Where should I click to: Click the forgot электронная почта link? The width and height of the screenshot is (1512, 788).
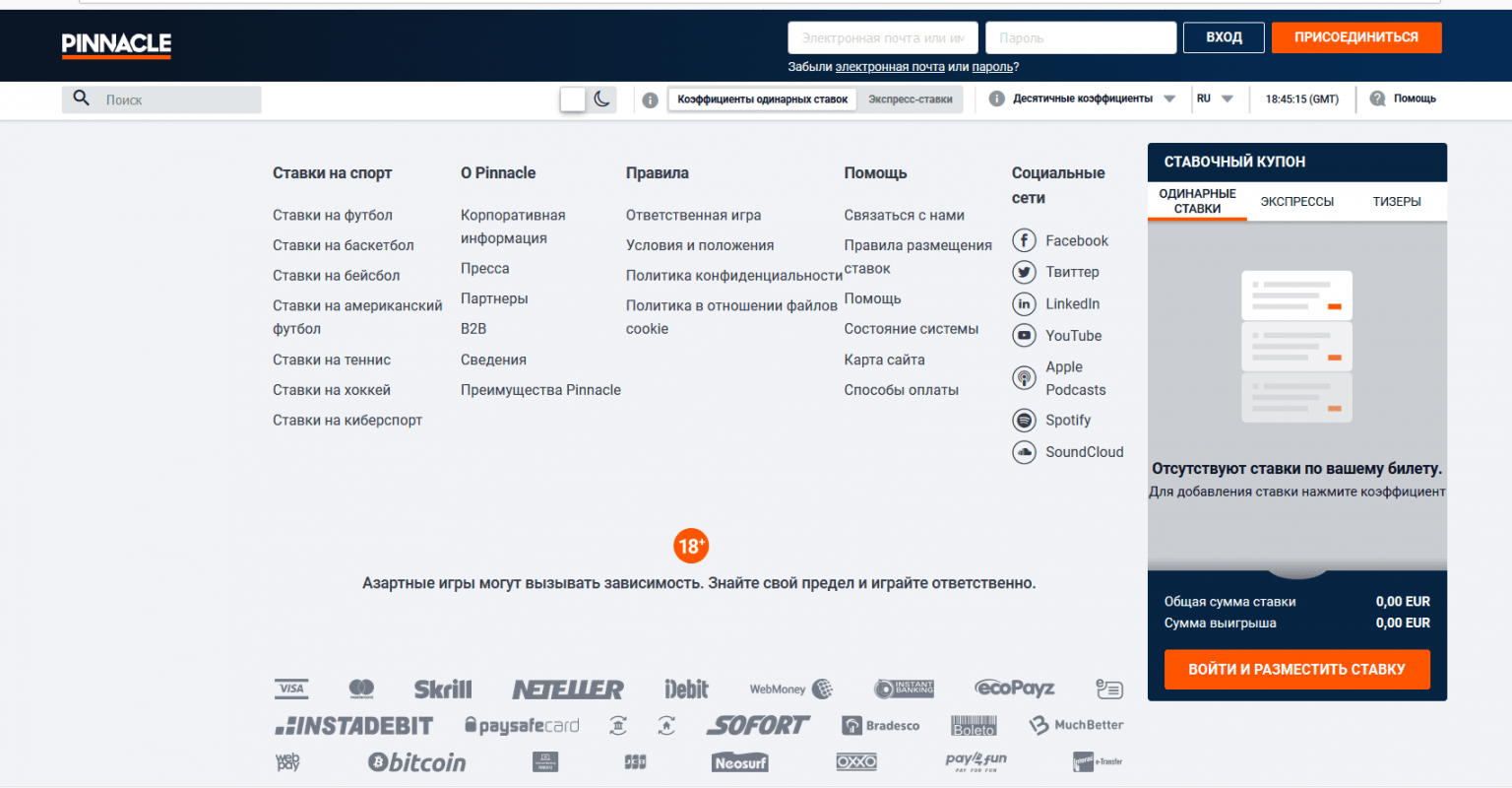click(x=890, y=67)
